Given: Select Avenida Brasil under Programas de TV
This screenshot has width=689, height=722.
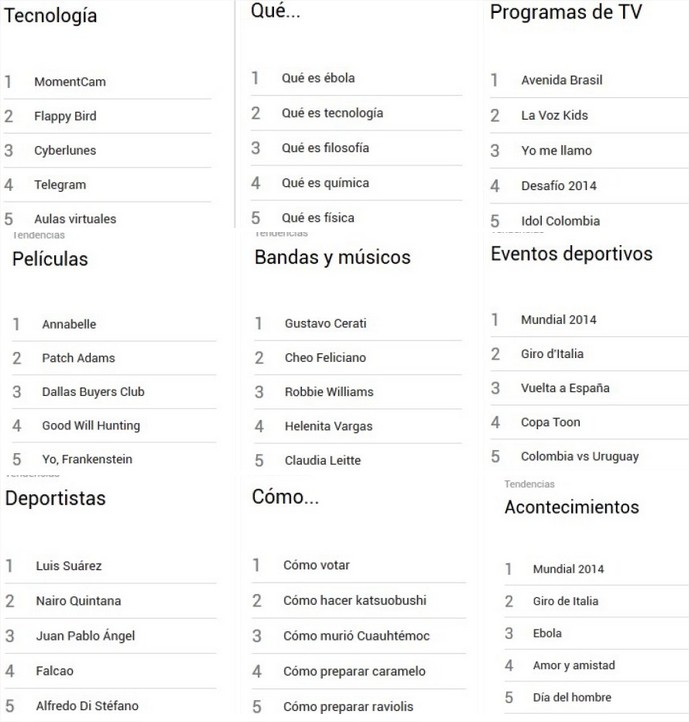Looking at the screenshot, I should tap(561, 80).
